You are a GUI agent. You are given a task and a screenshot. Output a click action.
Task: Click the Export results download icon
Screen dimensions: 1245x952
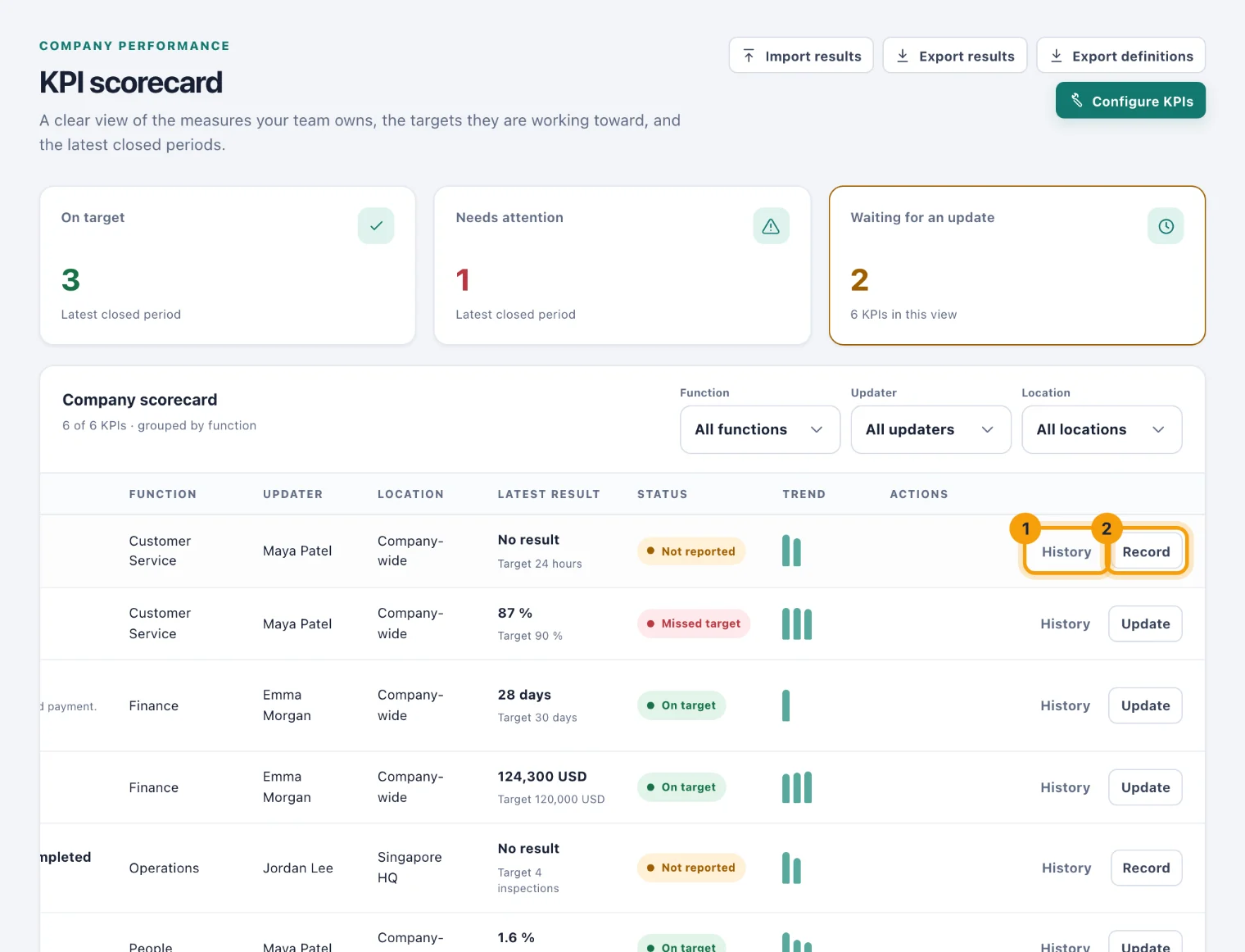pos(903,56)
